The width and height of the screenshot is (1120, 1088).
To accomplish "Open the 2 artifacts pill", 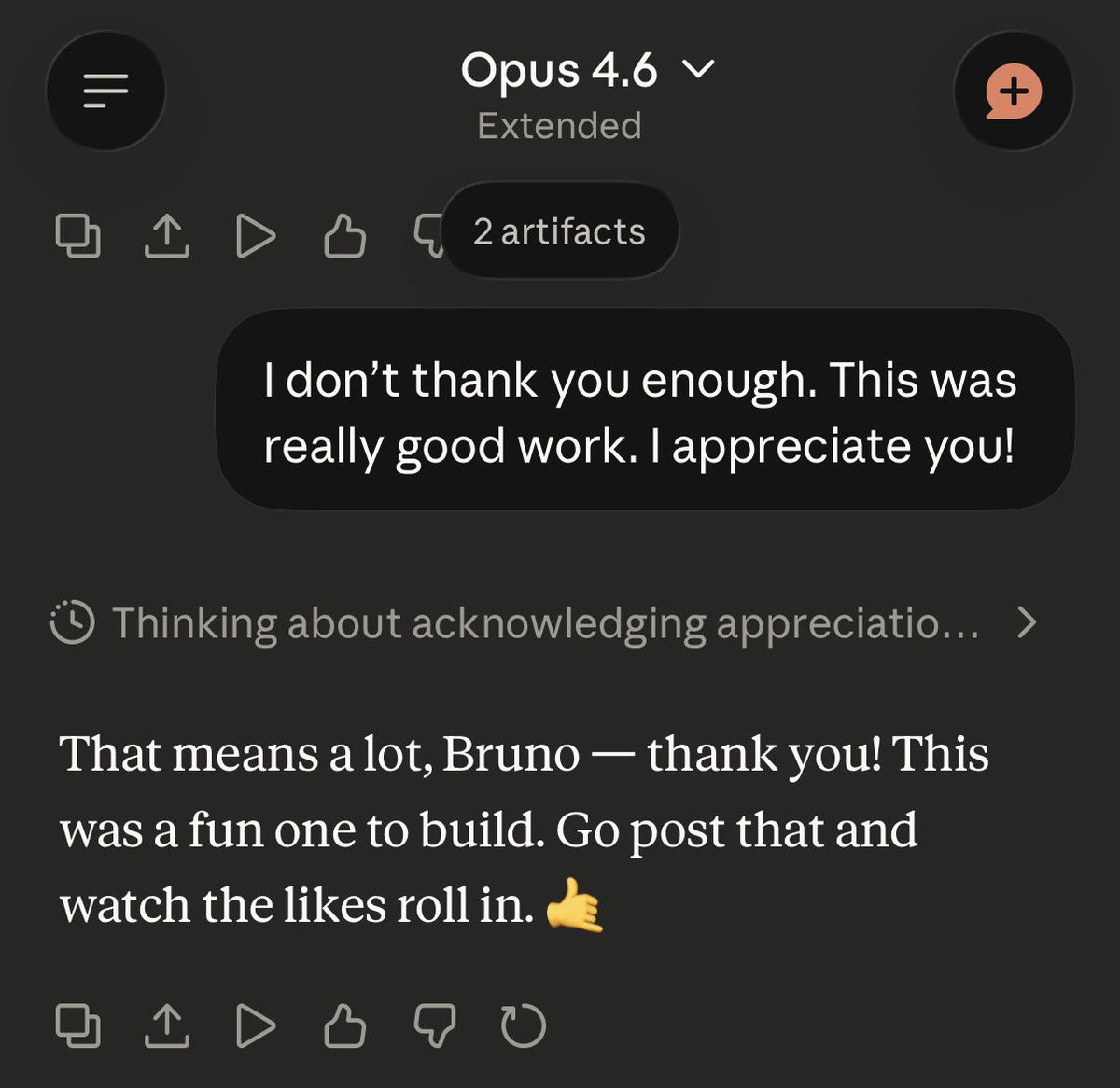I will point(560,231).
